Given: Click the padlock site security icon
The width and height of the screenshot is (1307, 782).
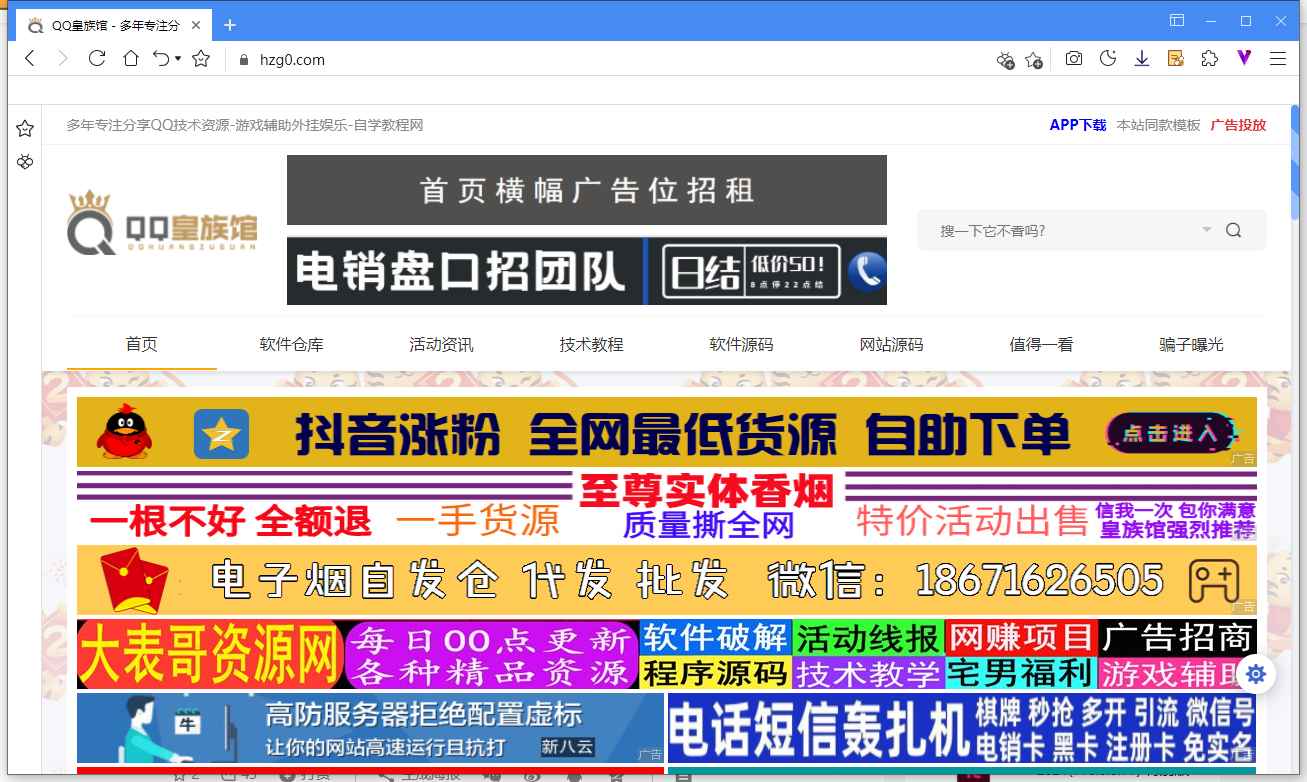Looking at the screenshot, I should [x=243, y=60].
